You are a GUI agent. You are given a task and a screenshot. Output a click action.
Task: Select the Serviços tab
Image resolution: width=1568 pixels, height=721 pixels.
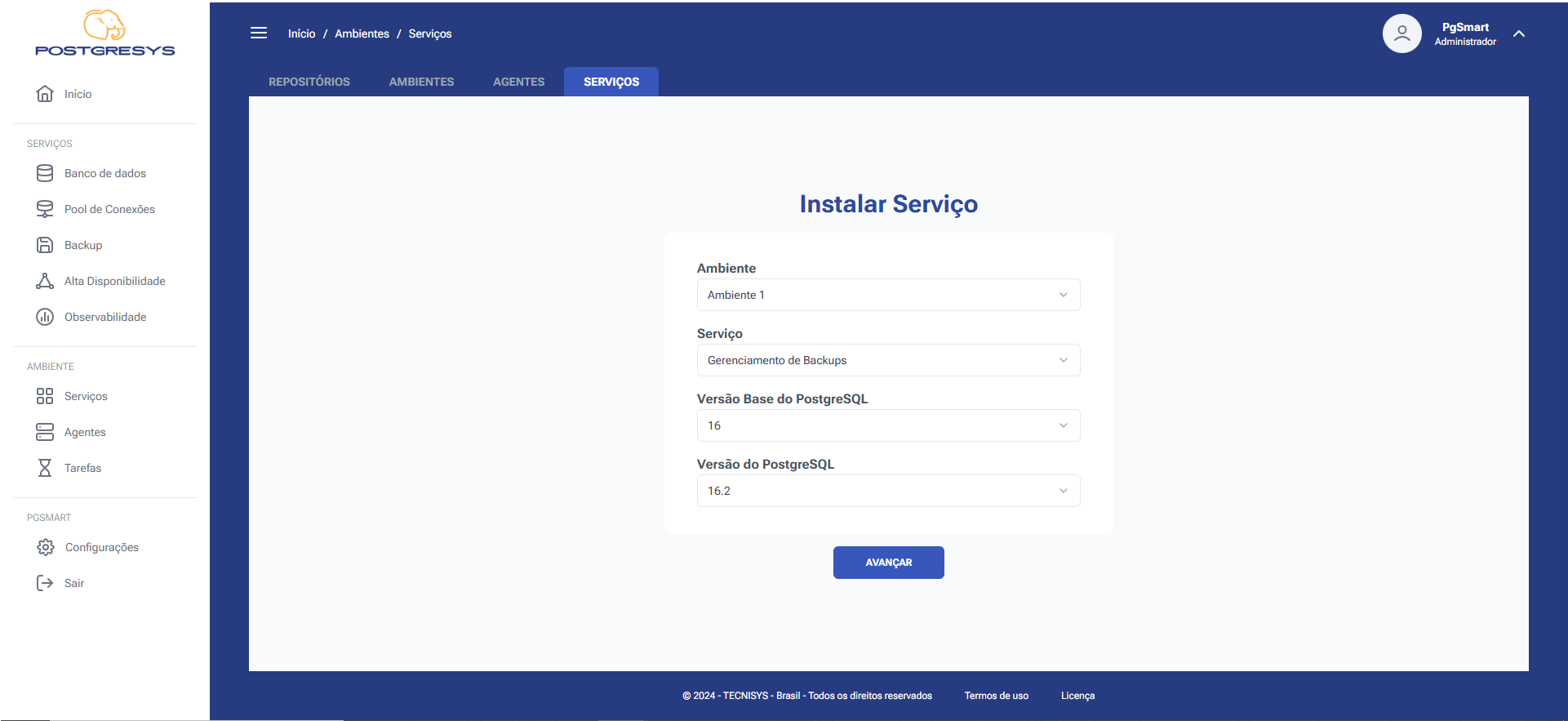[x=611, y=82]
